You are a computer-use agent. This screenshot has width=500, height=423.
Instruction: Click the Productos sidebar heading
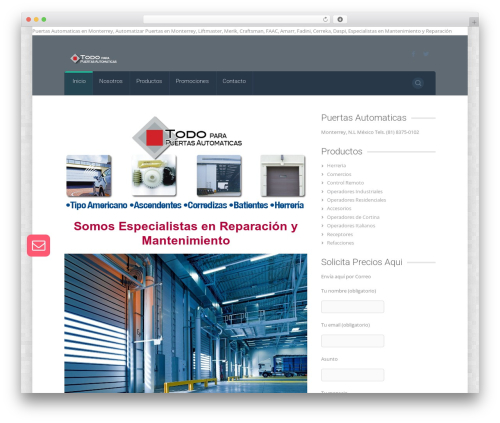pyautogui.click(x=342, y=152)
